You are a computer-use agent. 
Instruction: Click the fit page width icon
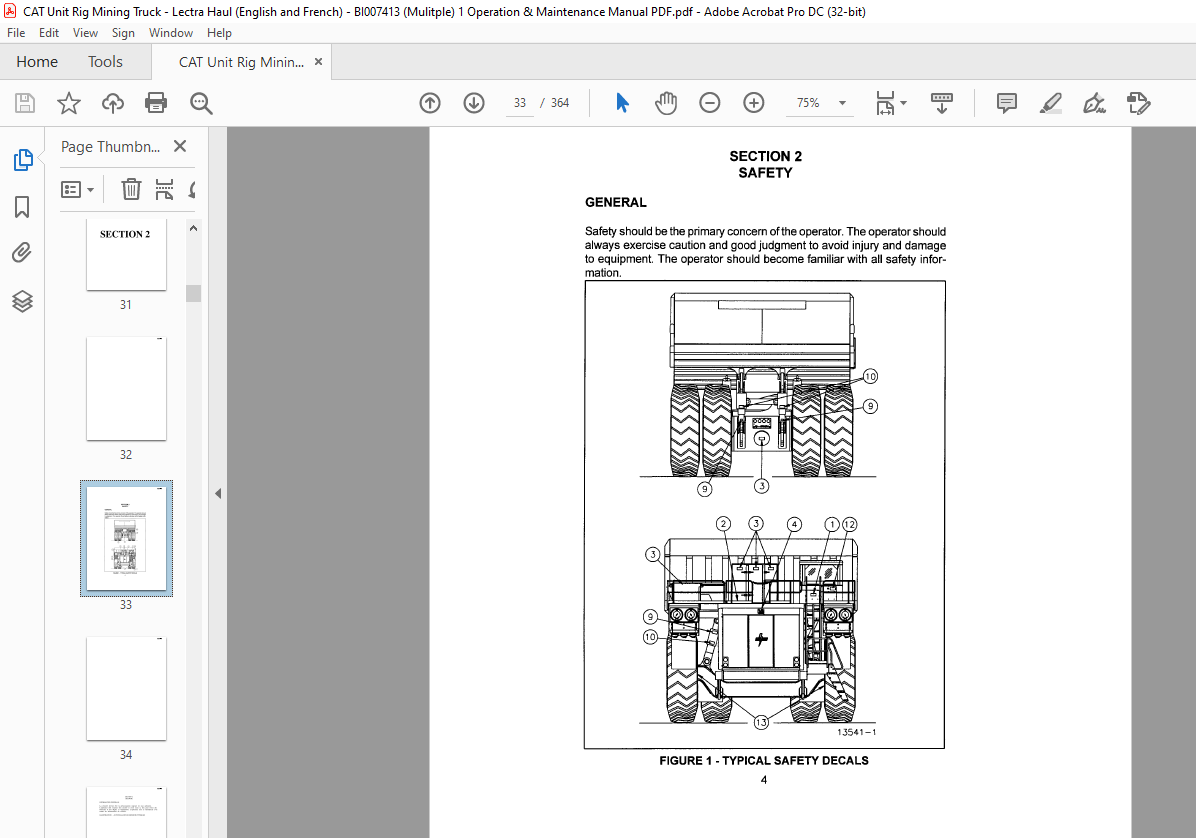885,103
